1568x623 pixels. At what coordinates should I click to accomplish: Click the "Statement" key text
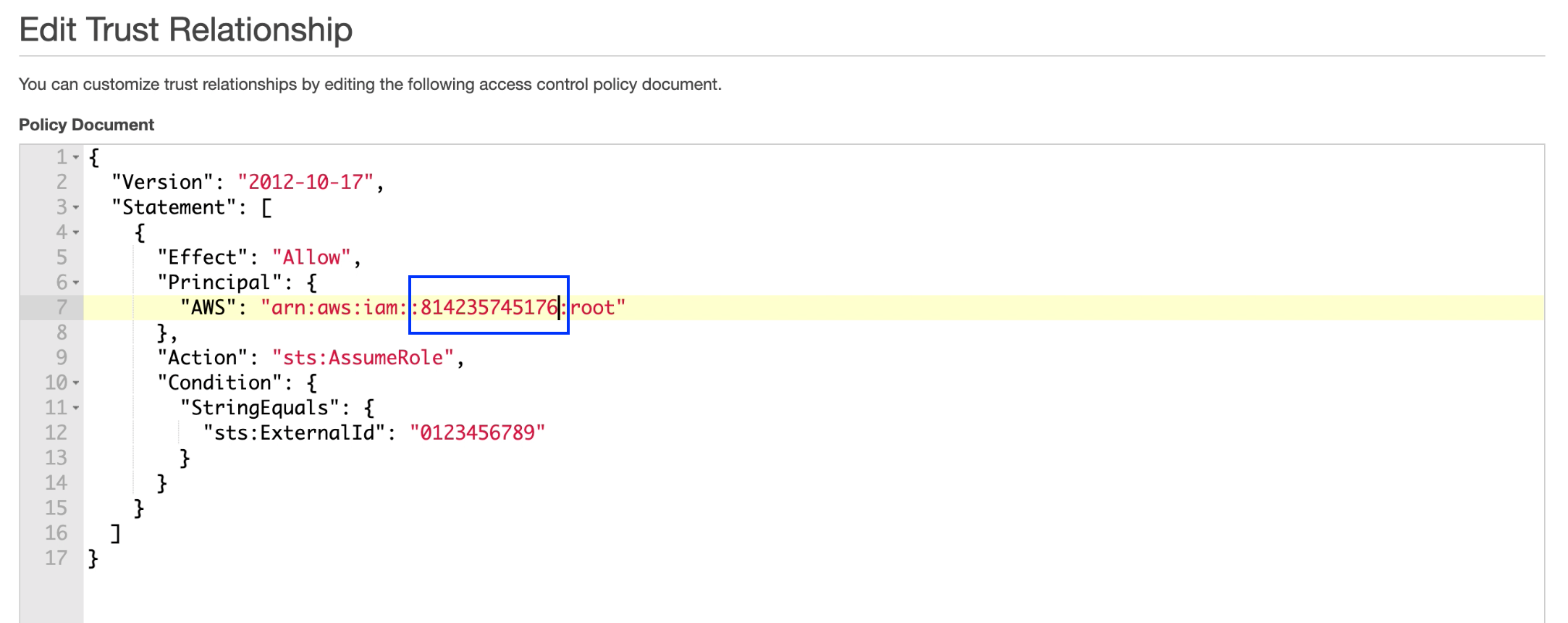(174, 207)
